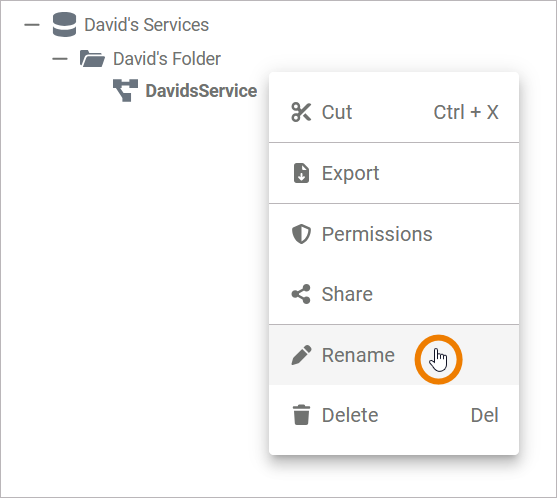Click the Share nodes icon
The image size is (557, 498).
(301, 294)
